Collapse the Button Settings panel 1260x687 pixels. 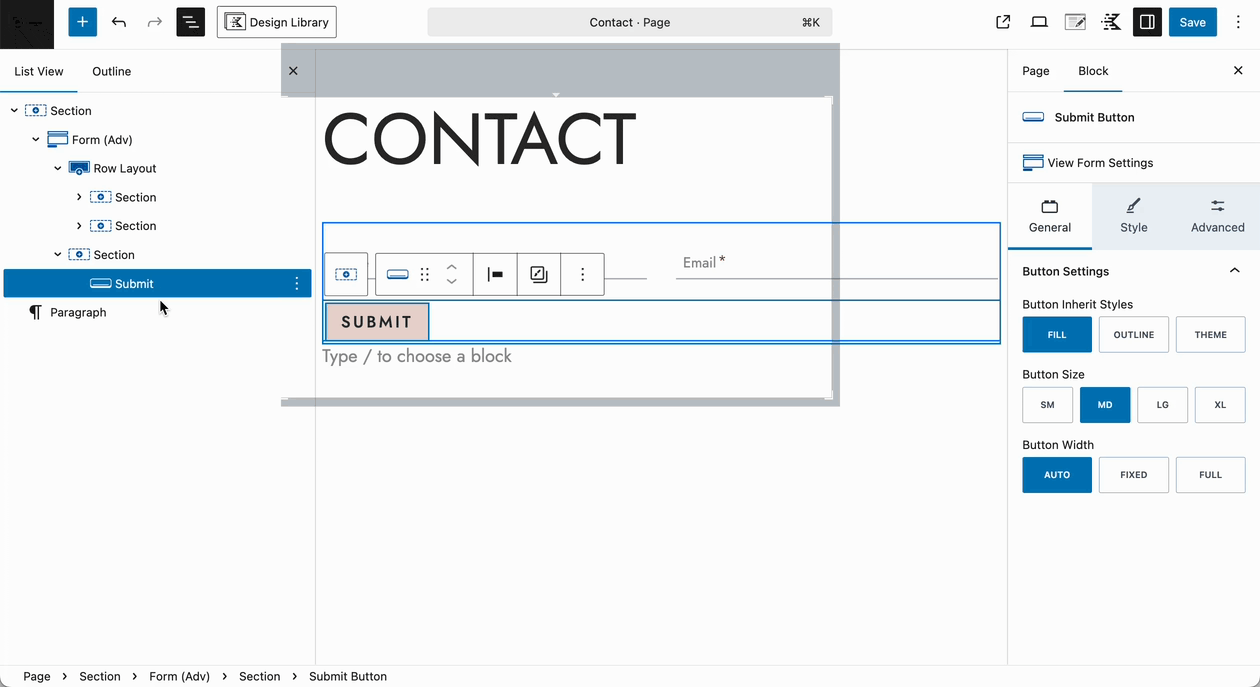1234,270
